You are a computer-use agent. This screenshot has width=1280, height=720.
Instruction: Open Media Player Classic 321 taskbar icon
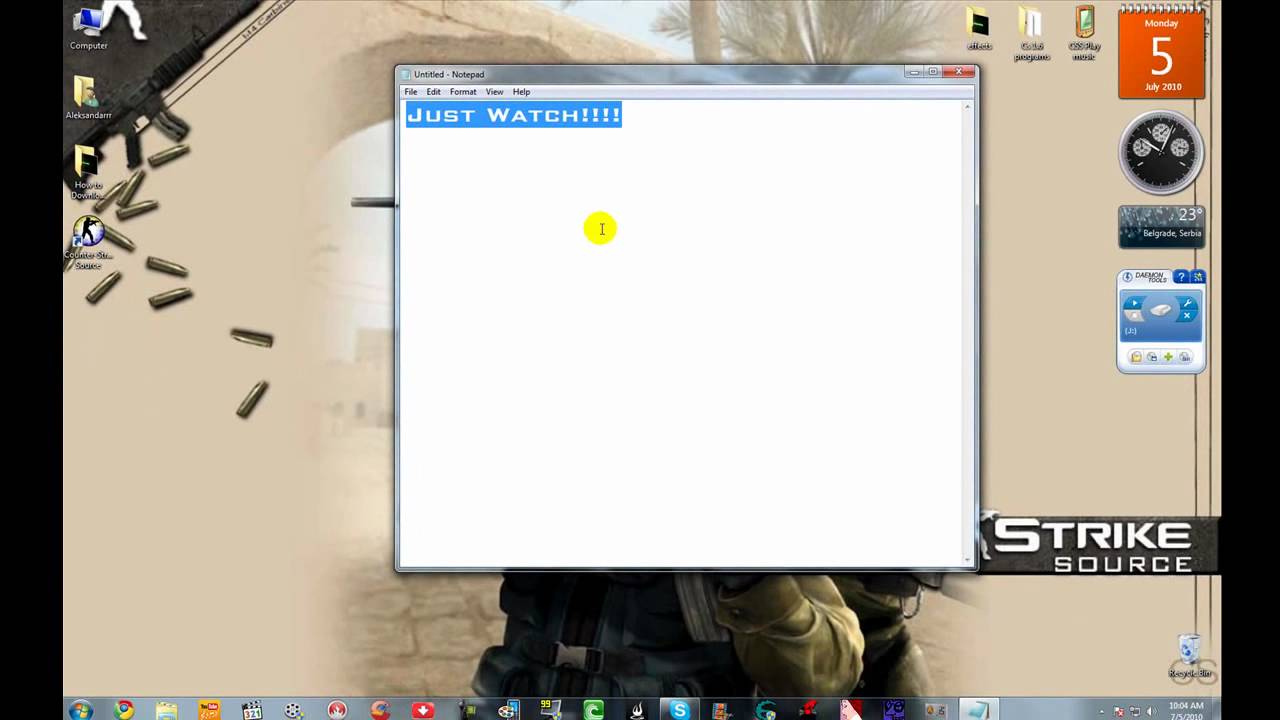(252, 710)
